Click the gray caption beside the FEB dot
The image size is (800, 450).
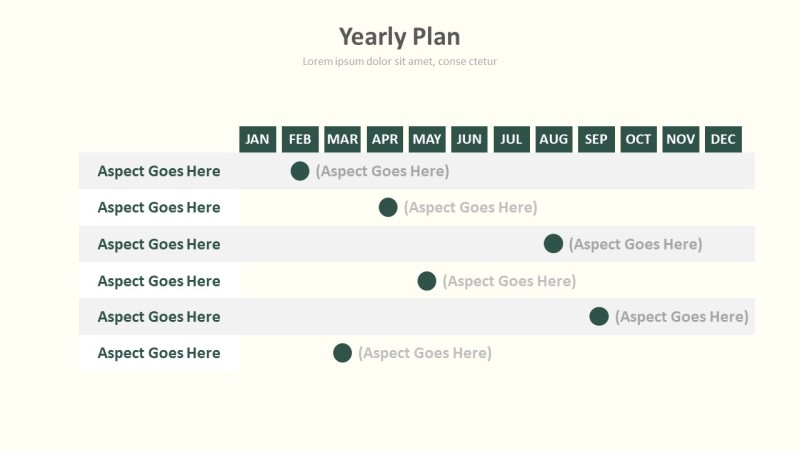(x=382, y=171)
